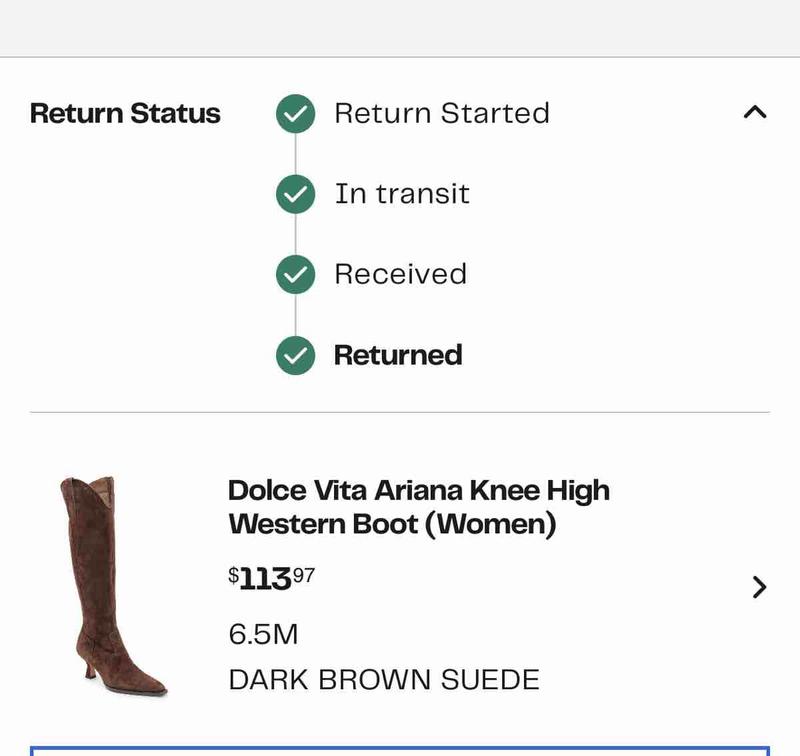Screen dimensions: 800x756
Task: Click the Returned green checkmark icon
Action: tap(295, 354)
